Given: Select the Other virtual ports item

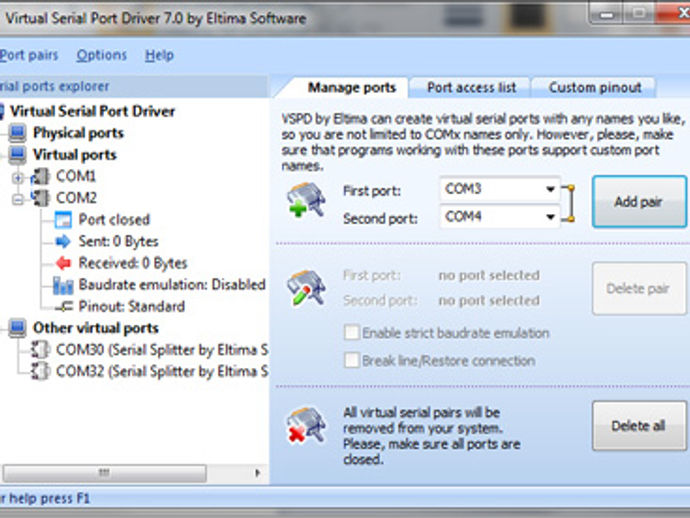Looking at the screenshot, I should (95, 328).
